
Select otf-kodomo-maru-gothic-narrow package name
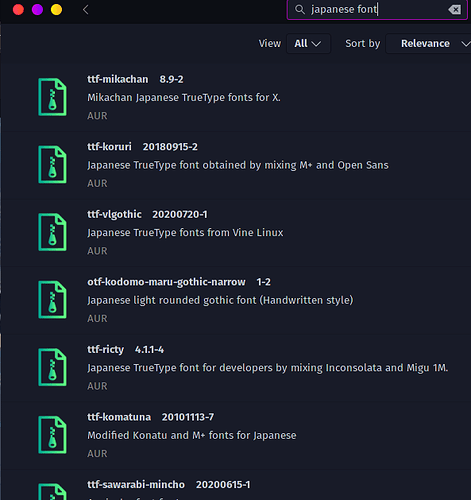pyautogui.click(x=166, y=282)
